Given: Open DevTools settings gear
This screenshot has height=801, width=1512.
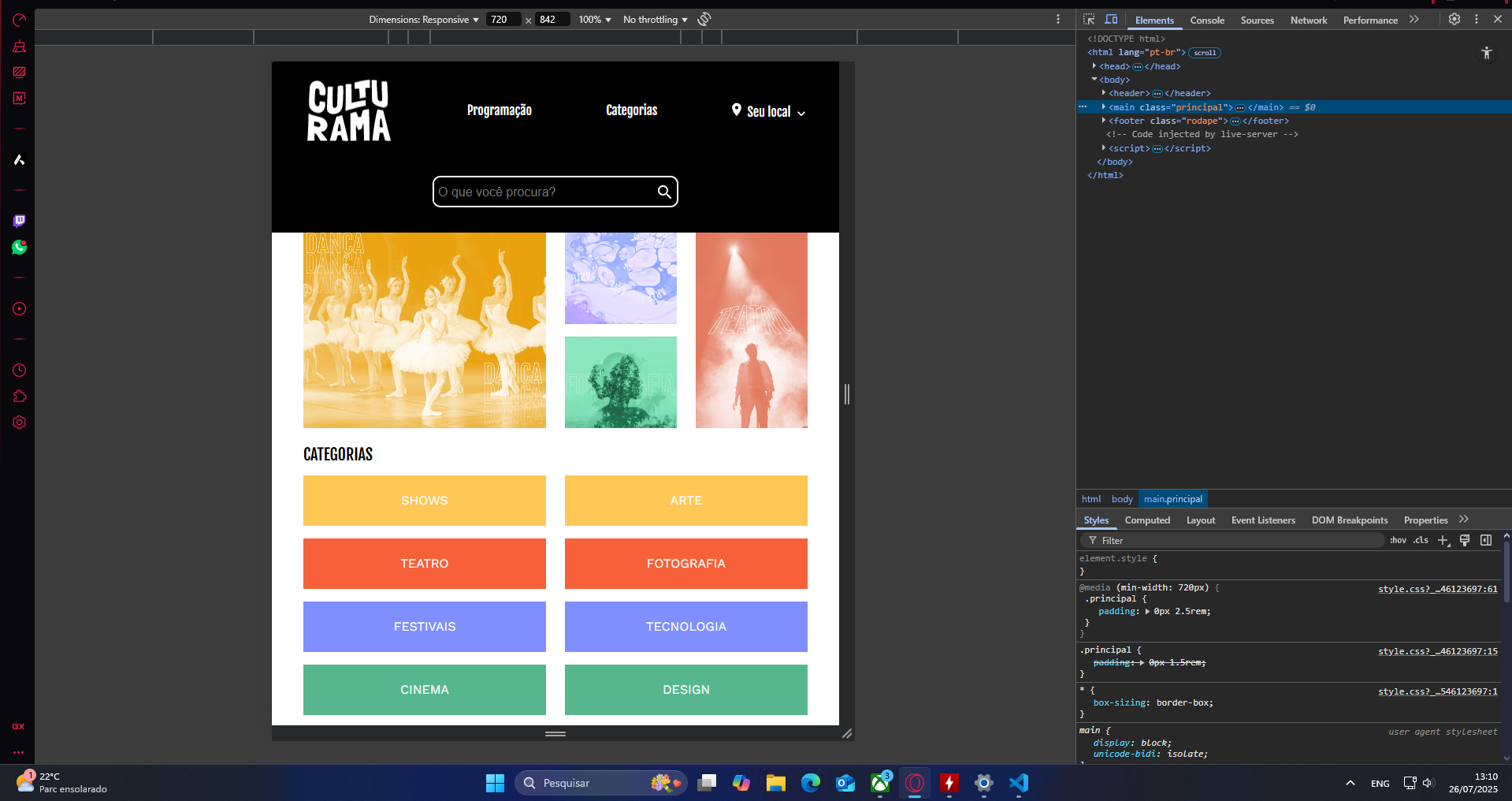Looking at the screenshot, I should coord(1454,19).
